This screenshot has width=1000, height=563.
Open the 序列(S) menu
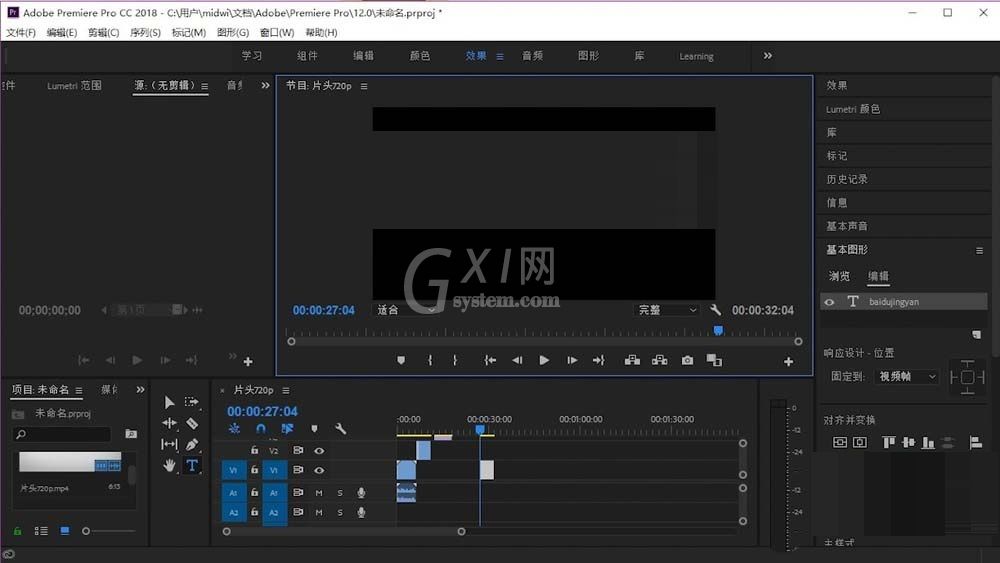(x=145, y=33)
